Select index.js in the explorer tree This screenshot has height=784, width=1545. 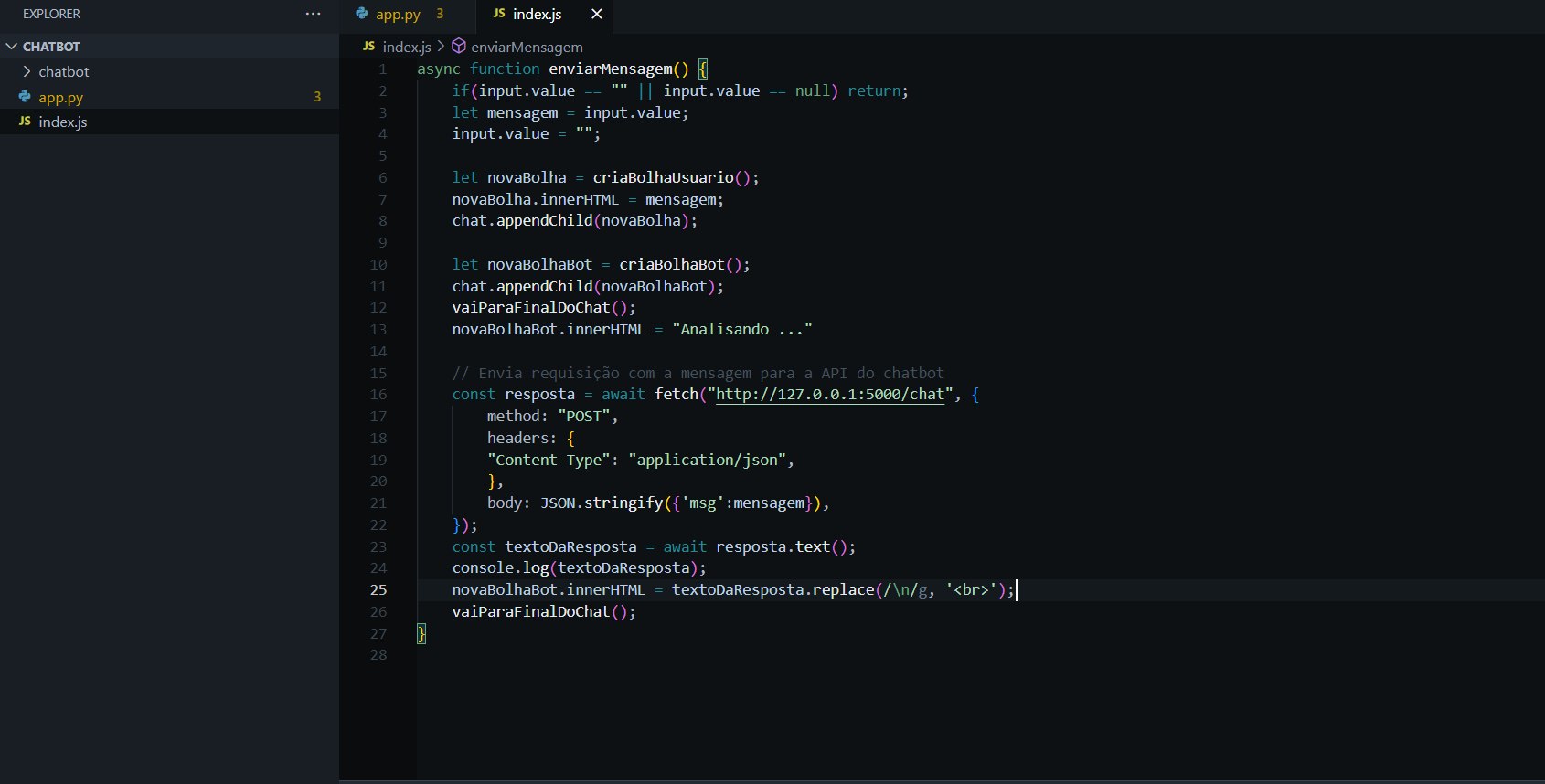tap(169, 122)
